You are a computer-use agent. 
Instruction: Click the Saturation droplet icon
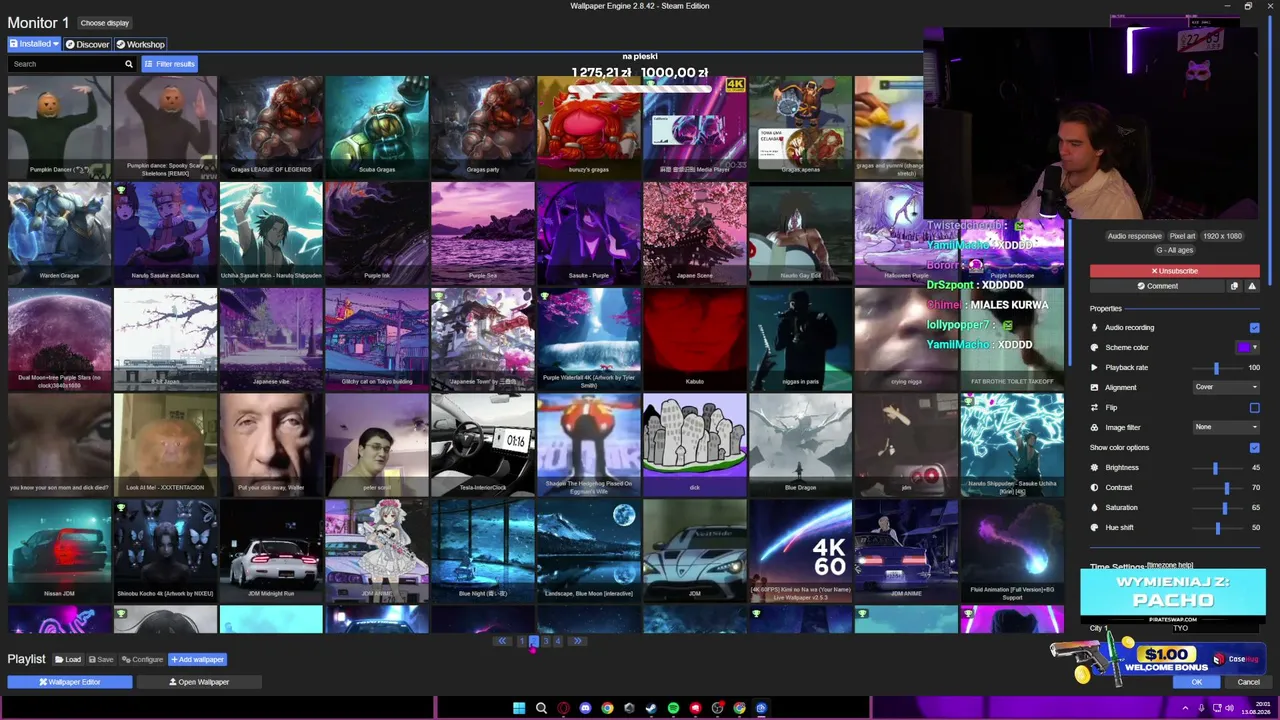[x=1094, y=508]
